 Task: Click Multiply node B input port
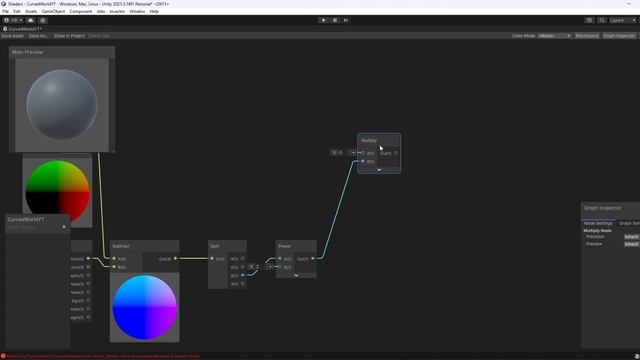(x=363, y=161)
